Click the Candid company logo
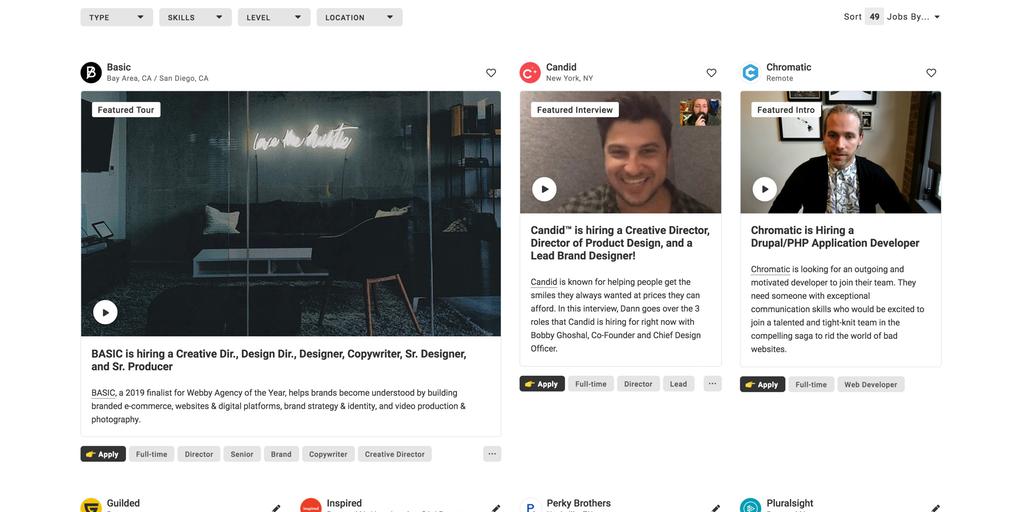The height and width of the screenshot is (512, 1024). pos(530,72)
